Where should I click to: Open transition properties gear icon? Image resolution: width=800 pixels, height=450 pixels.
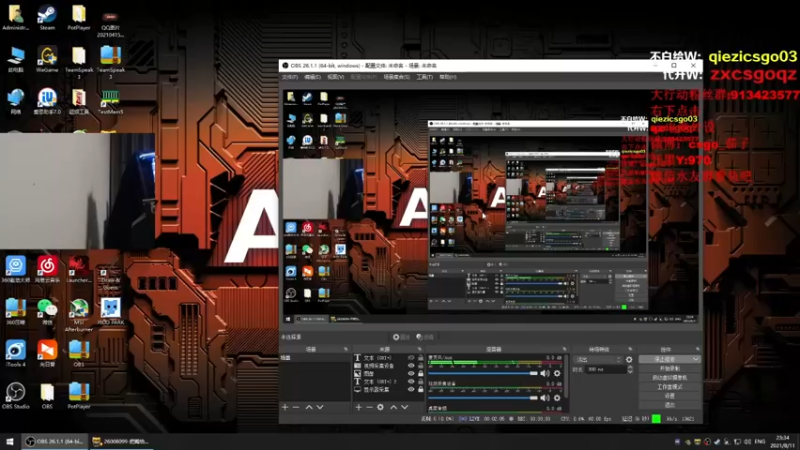(x=629, y=360)
